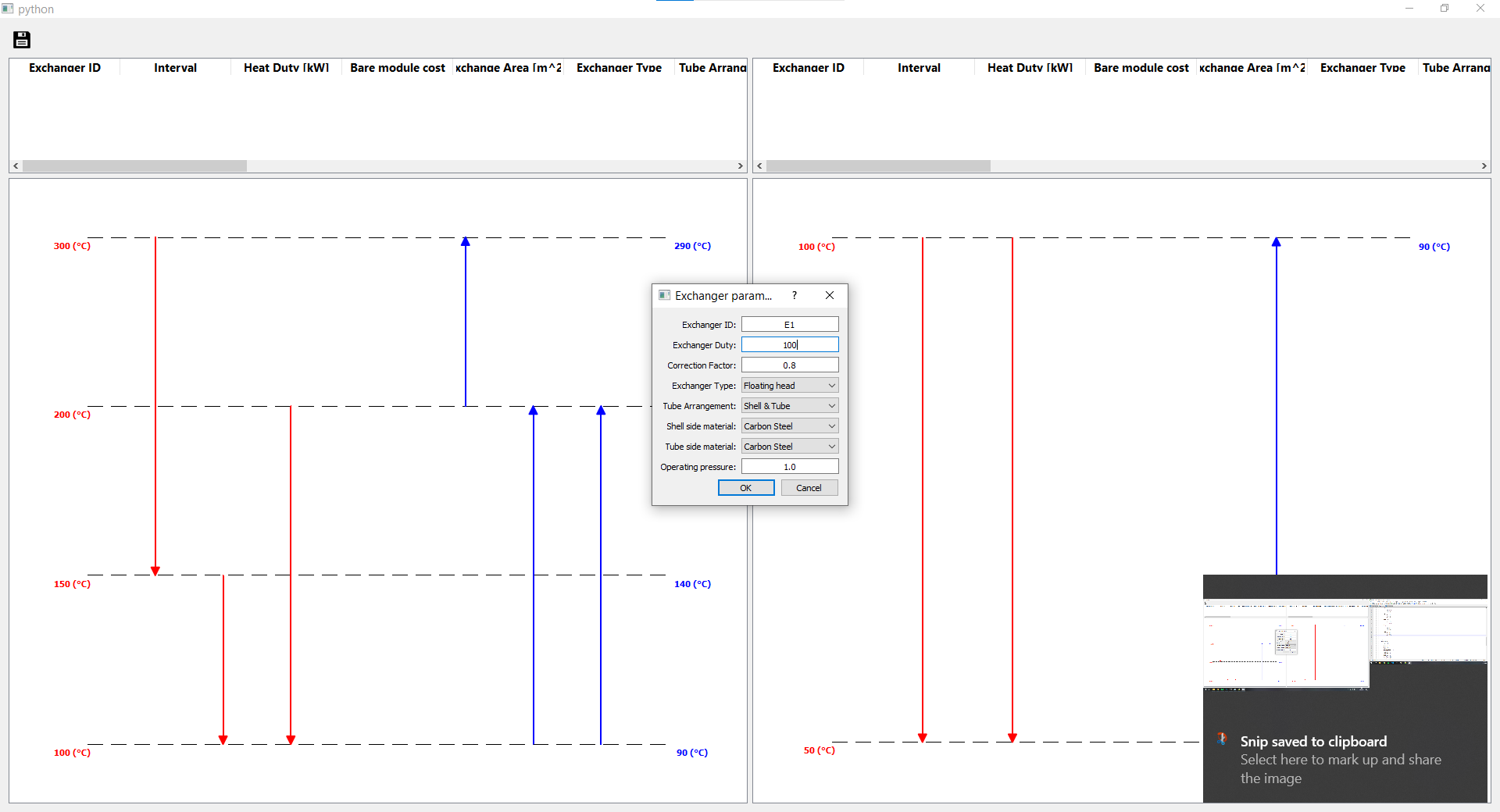
Task: Click left table Bare module cost header
Action: [x=398, y=68]
